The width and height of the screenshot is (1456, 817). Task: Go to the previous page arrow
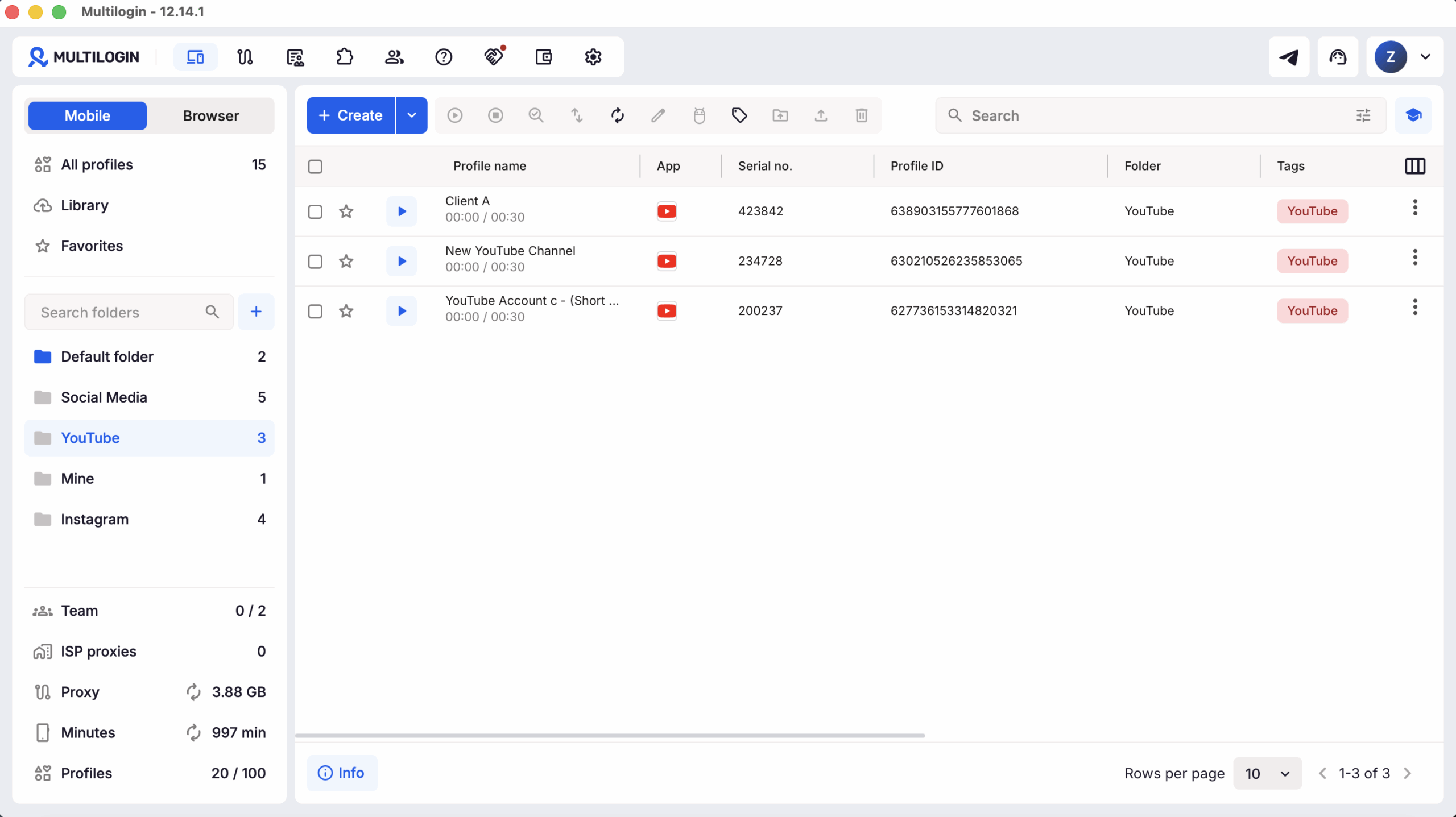click(1323, 773)
